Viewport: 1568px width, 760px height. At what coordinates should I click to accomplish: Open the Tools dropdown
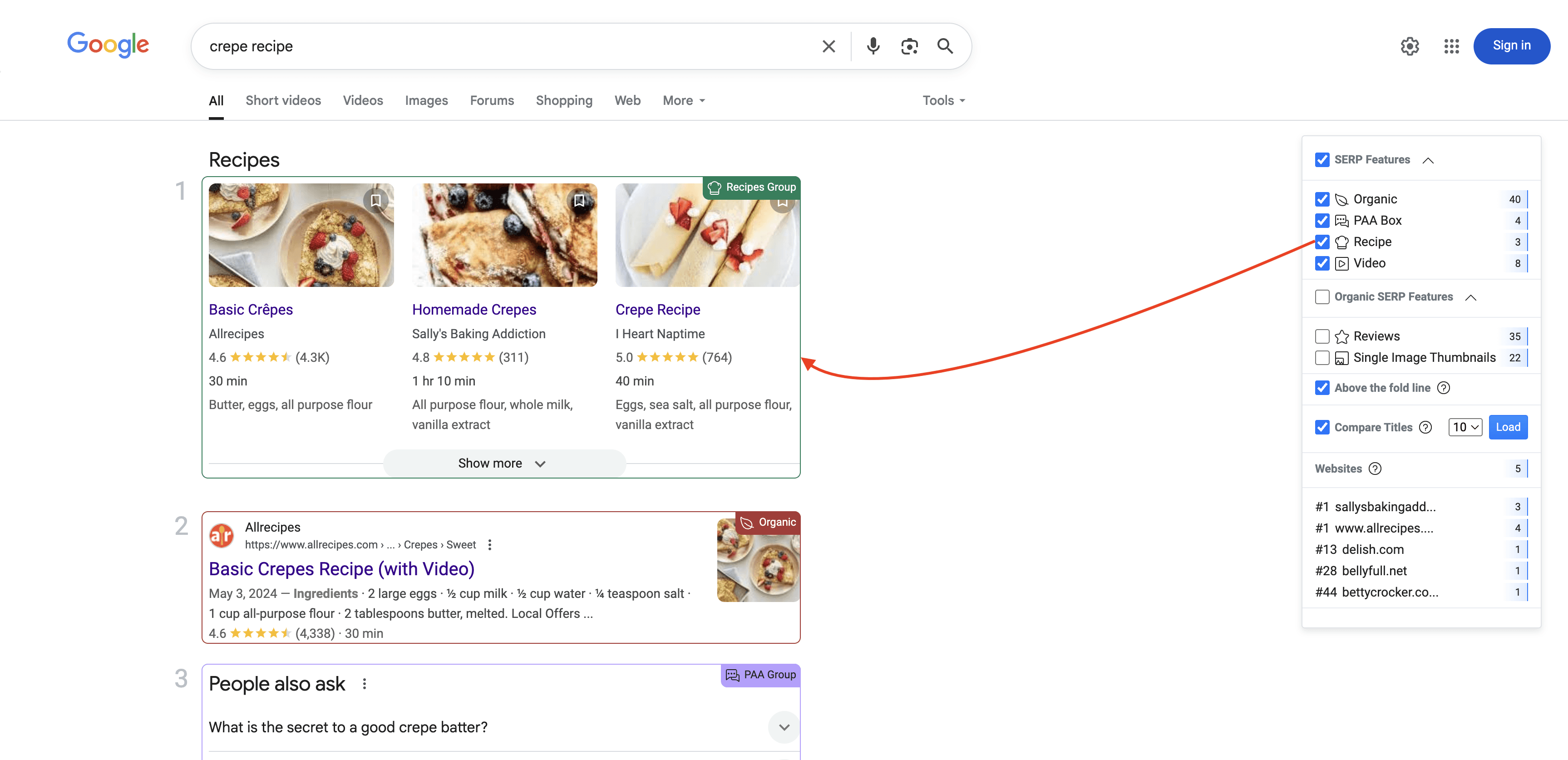(944, 100)
